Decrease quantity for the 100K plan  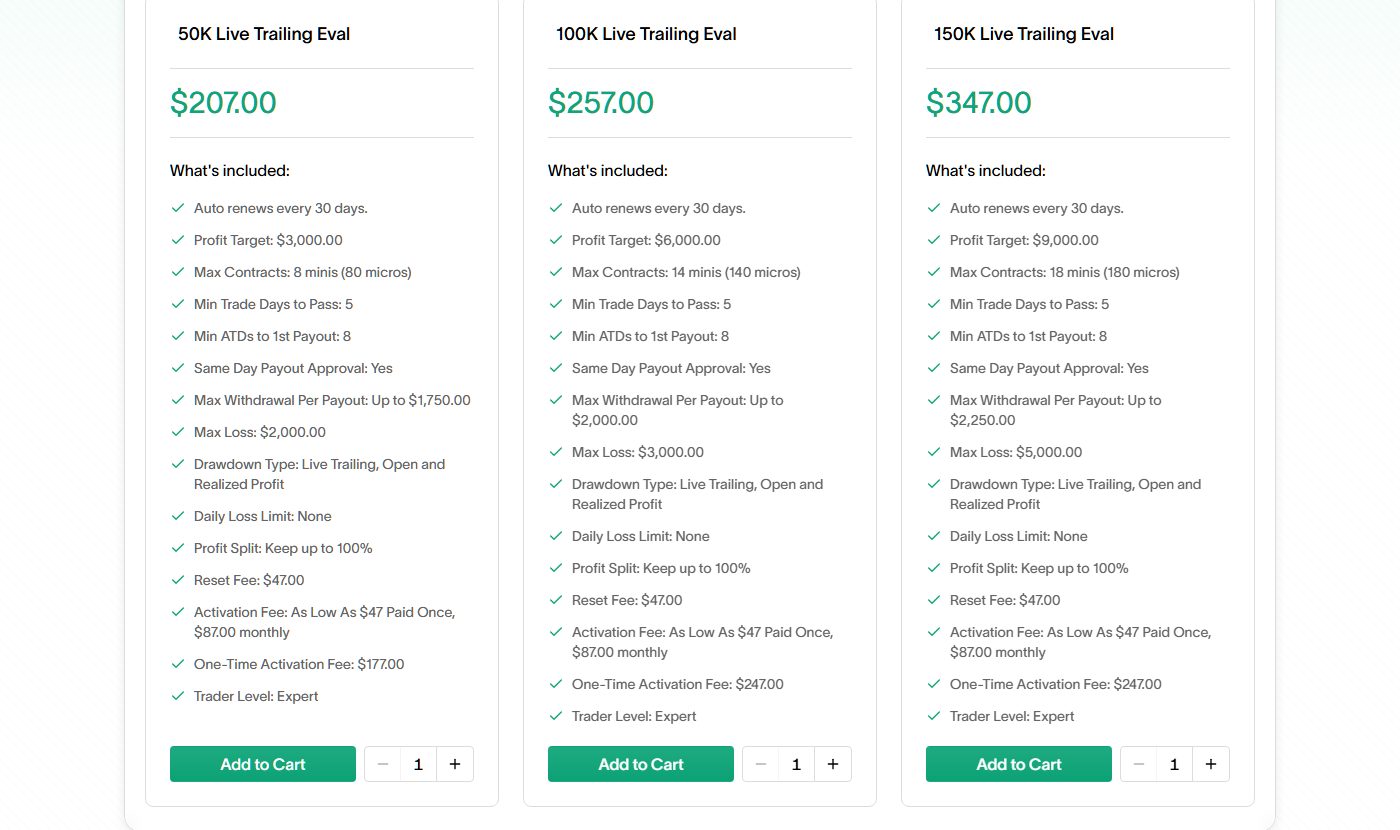click(761, 764)
